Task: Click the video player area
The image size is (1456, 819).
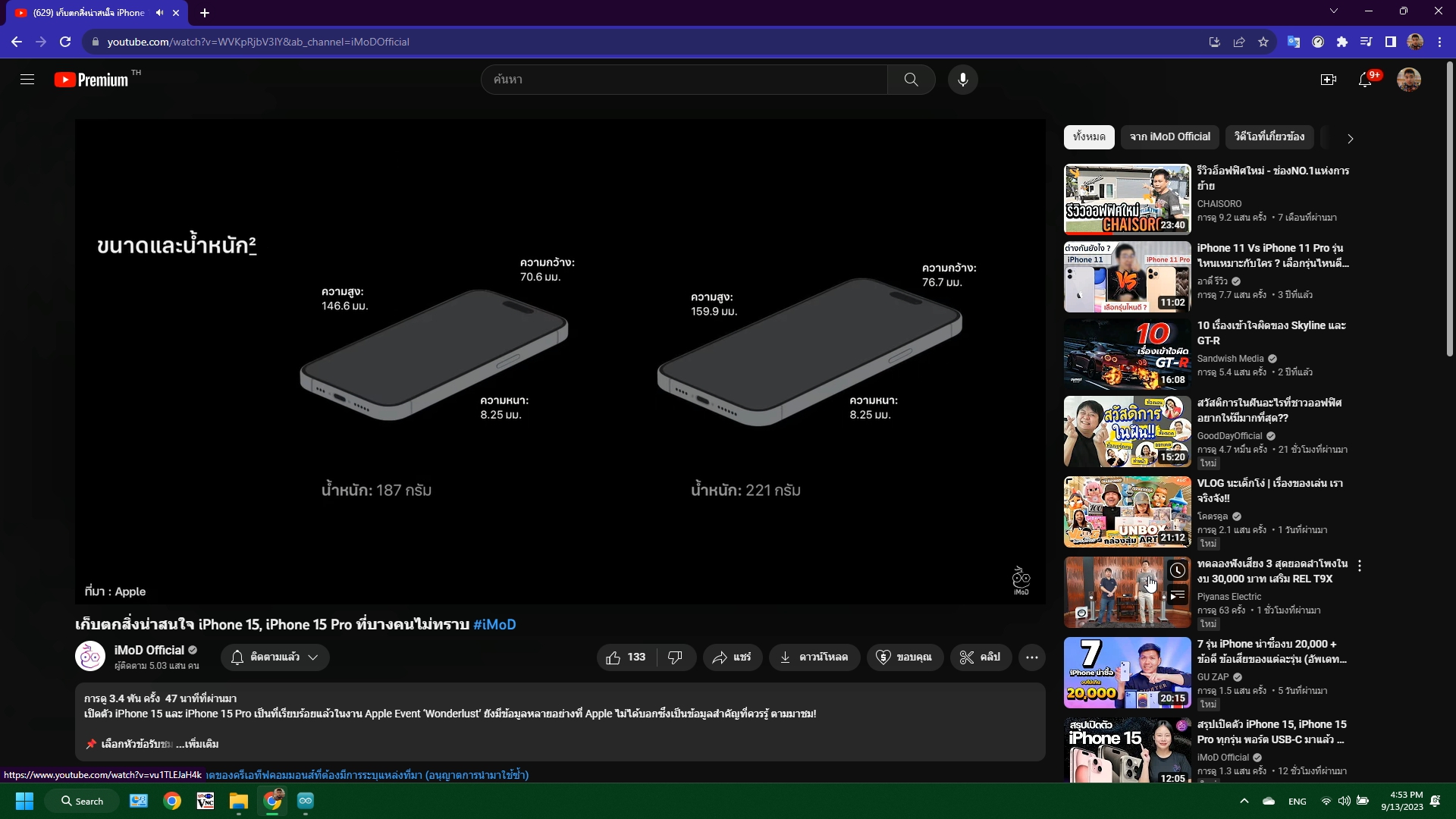Action: pyautogui.click(x=560, y=362)
